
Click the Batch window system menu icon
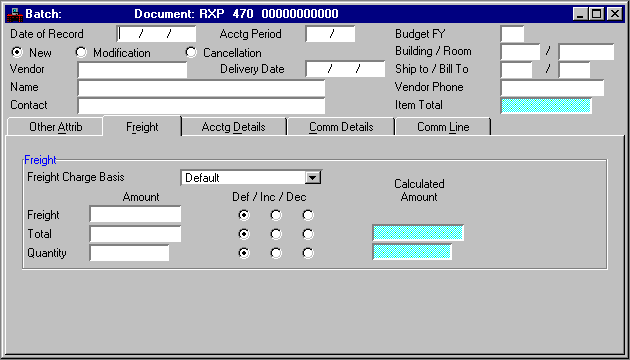[14, 14]
